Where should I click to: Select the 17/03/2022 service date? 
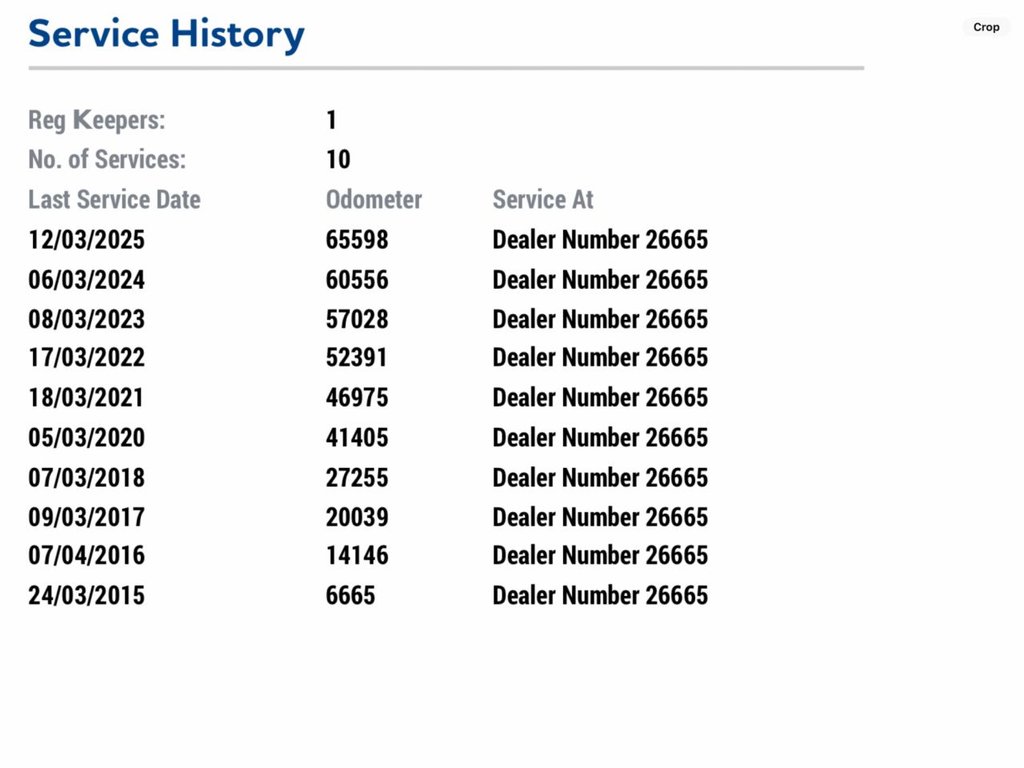(x=87, y=358)
